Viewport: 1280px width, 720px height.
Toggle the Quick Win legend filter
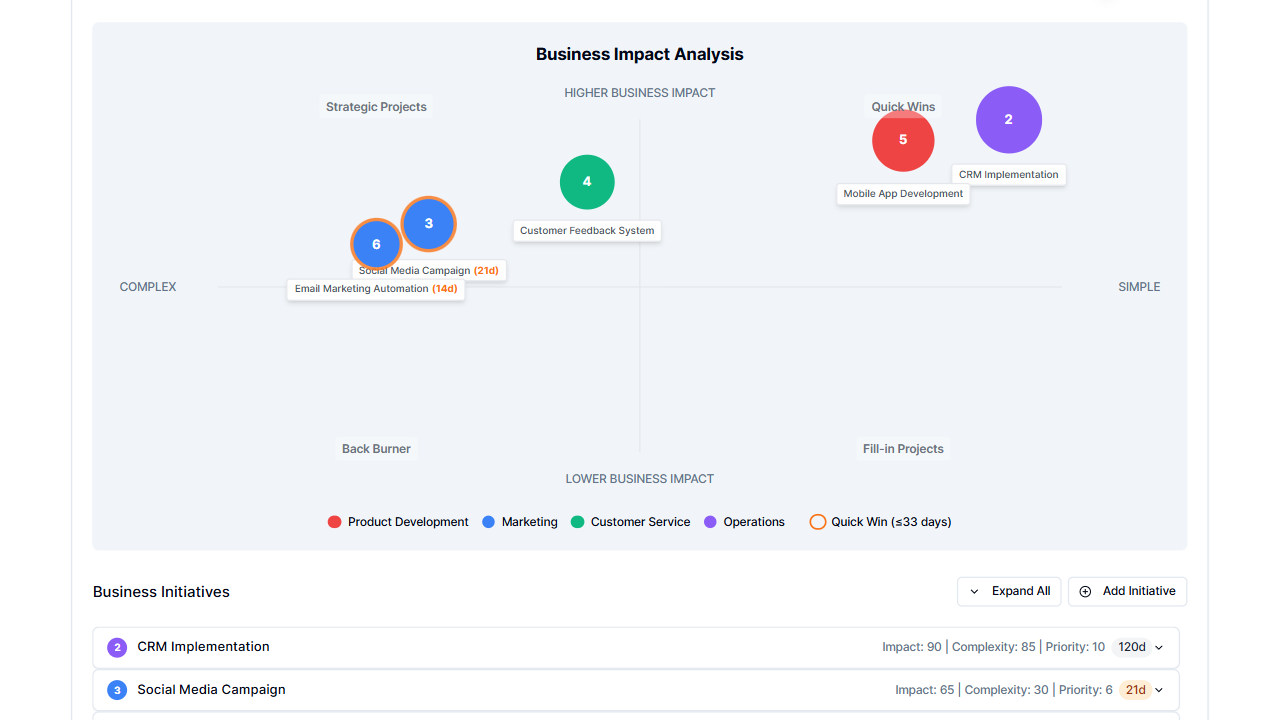pyautogui.click(x=879, y=521)
